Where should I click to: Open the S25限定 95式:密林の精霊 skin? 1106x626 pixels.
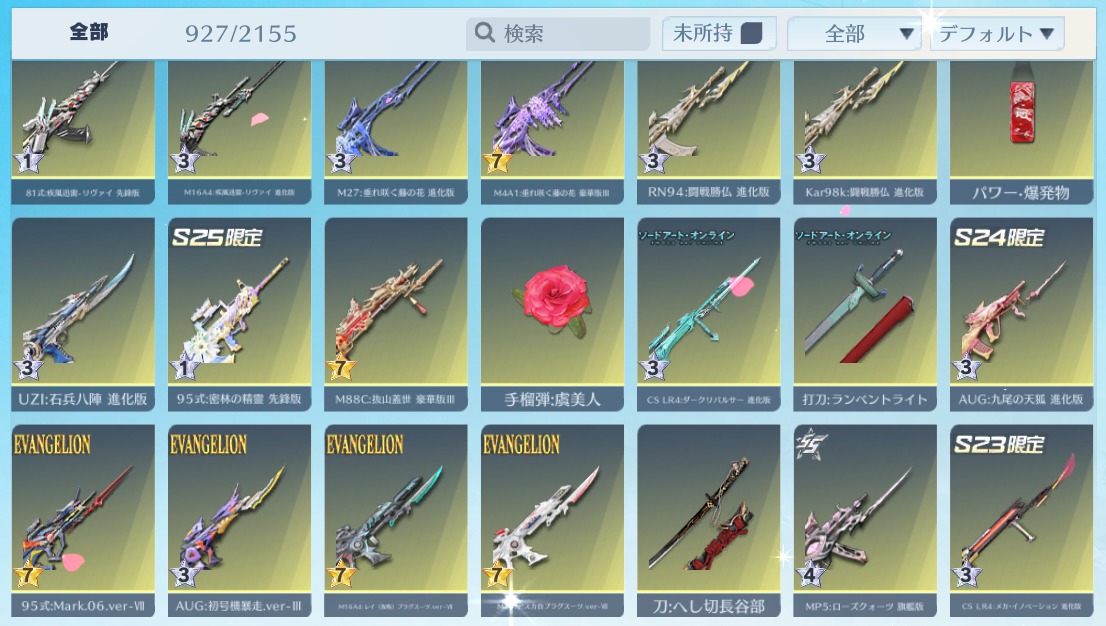tap(239, 314)
